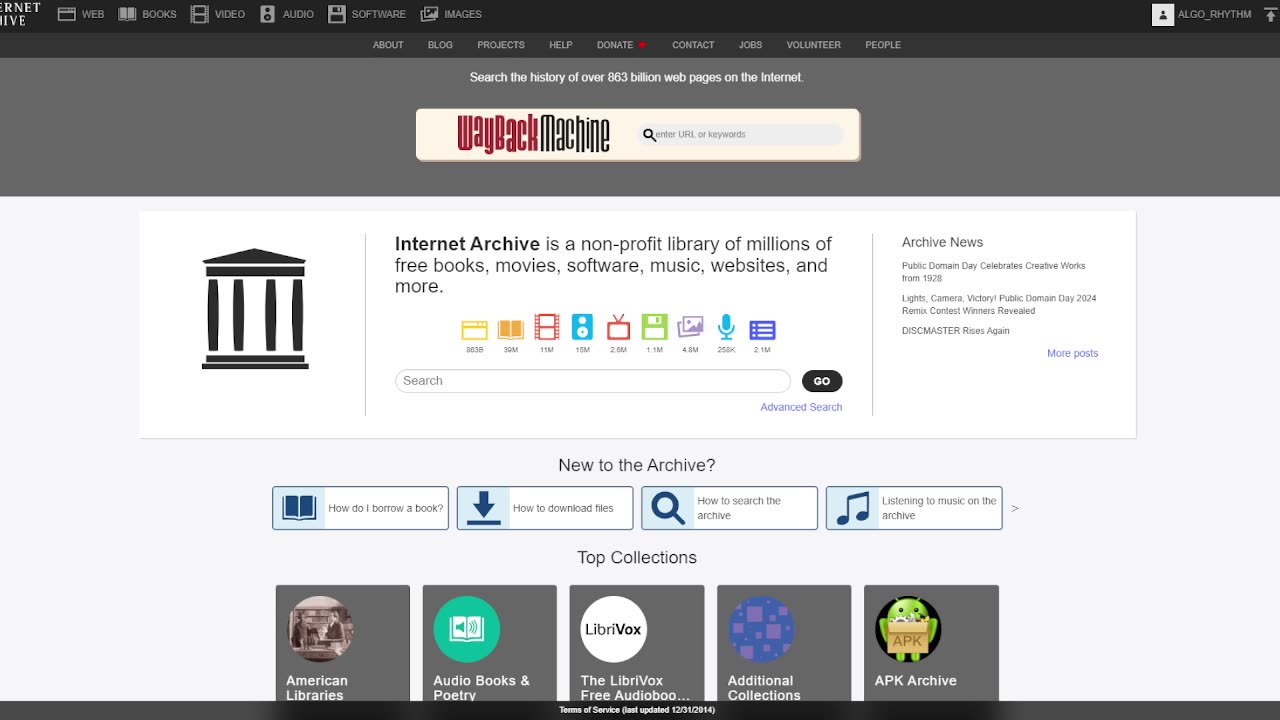Click the Internet Archive building logo
The image size is (1280, 720).
[x=255, y=309]
